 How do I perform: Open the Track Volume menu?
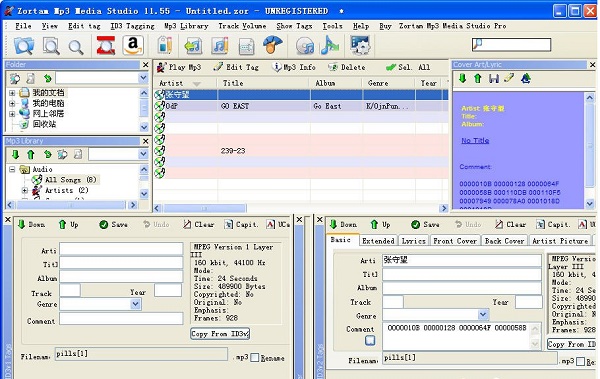242,26
